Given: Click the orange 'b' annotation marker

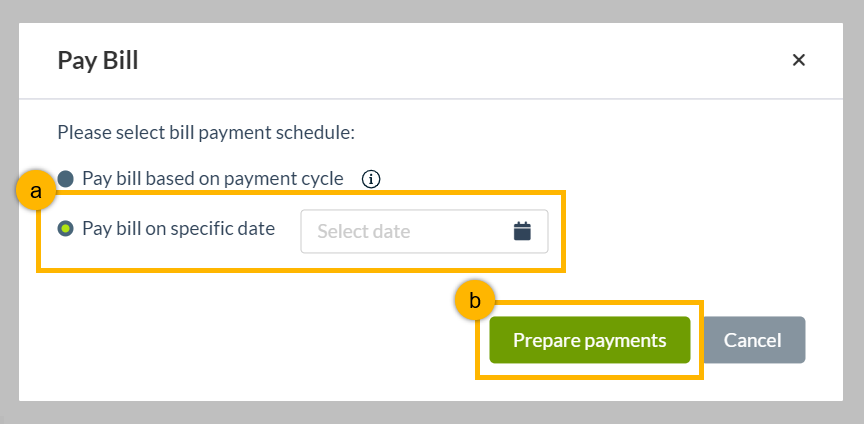Looking at the screenshot, I should (474, 301).
